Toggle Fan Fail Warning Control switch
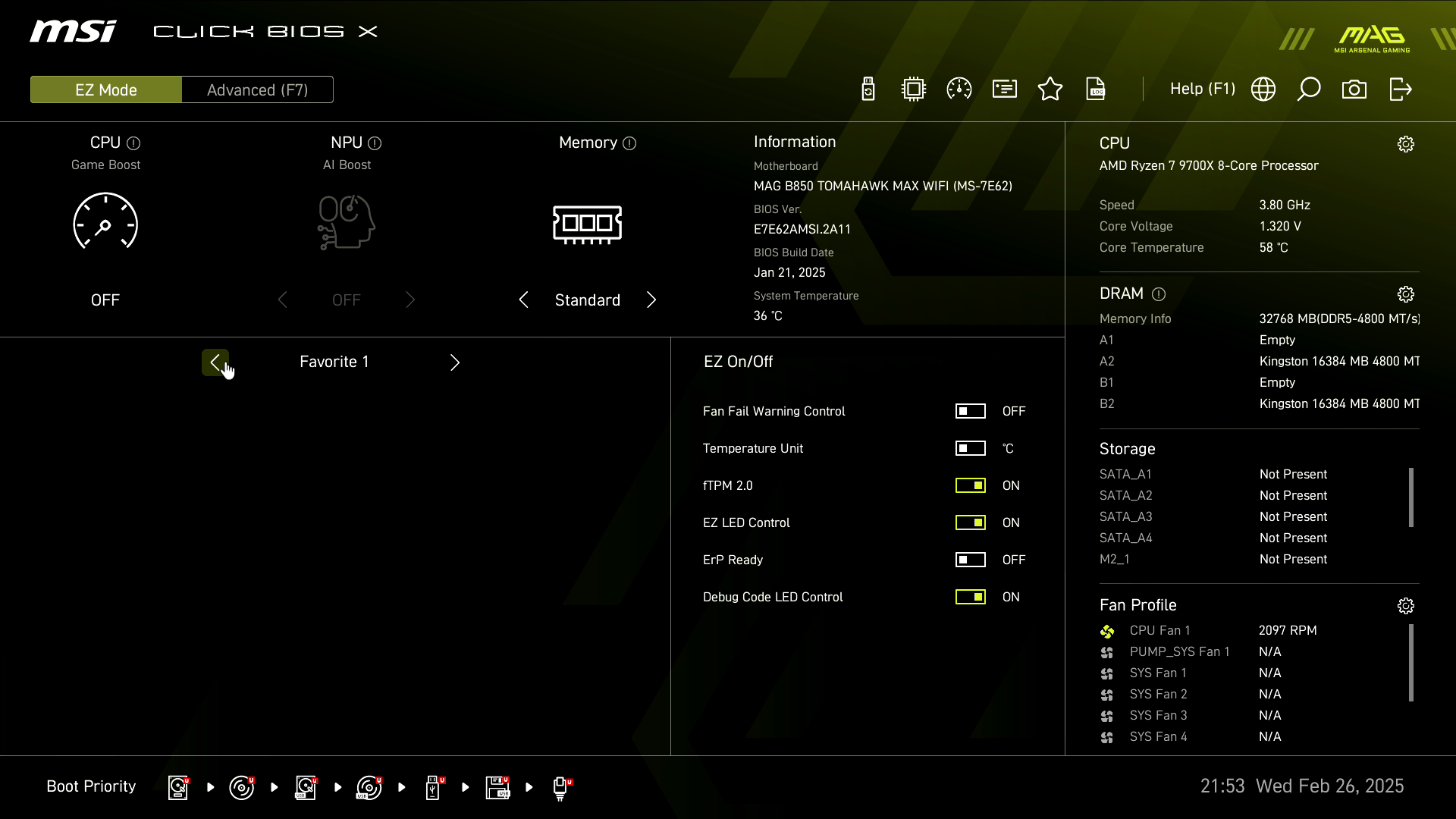 click(x=970, y=411)
